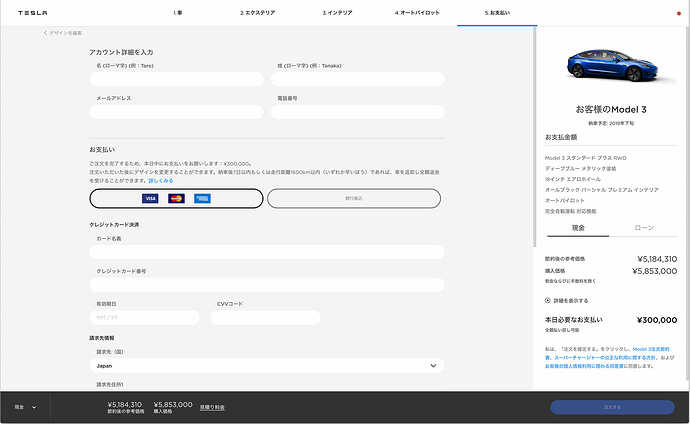Viewport: 690px width, 424px height.
Task: Click the 電話番号 input field
Action: tap(357, 112)
